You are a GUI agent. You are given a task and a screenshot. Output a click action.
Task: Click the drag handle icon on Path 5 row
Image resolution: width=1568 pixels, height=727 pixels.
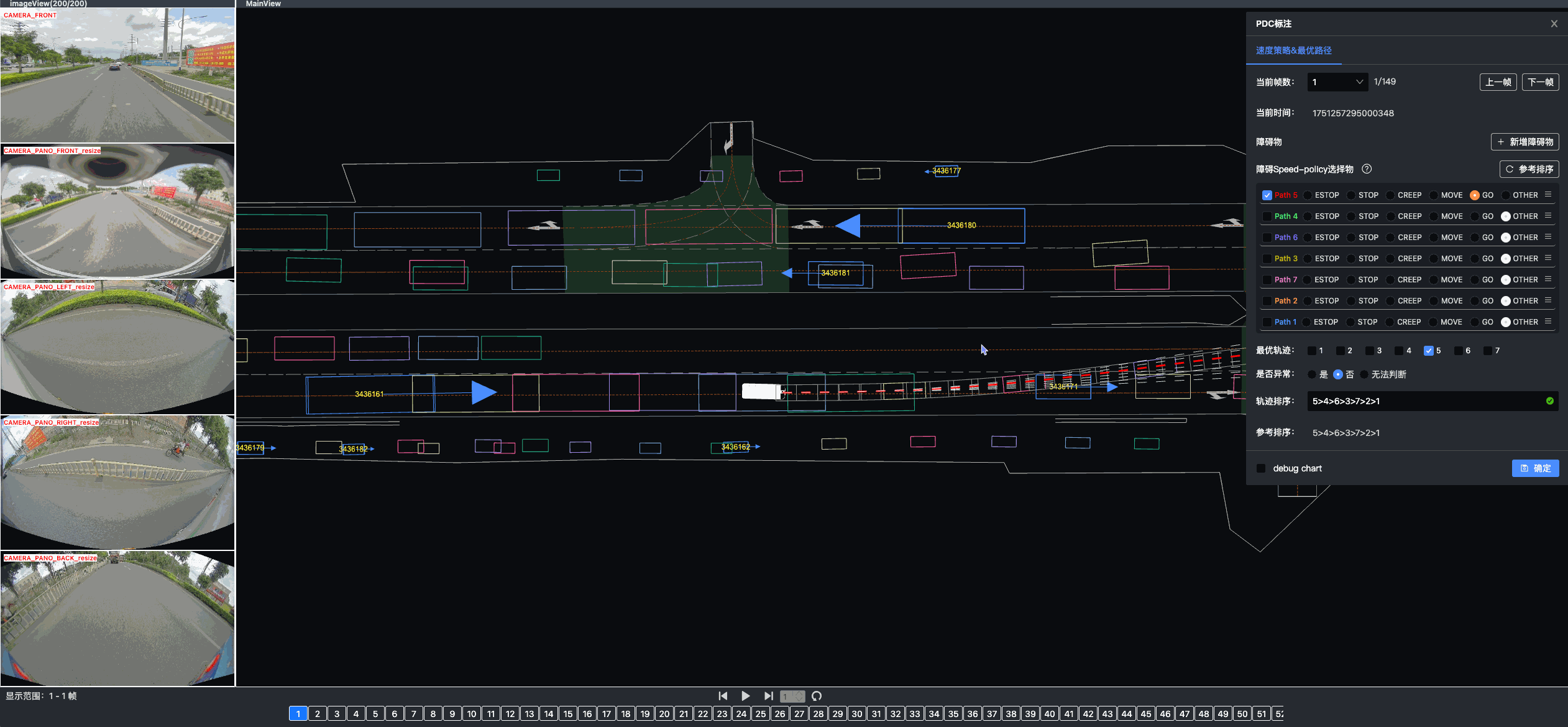(1548, 195)
